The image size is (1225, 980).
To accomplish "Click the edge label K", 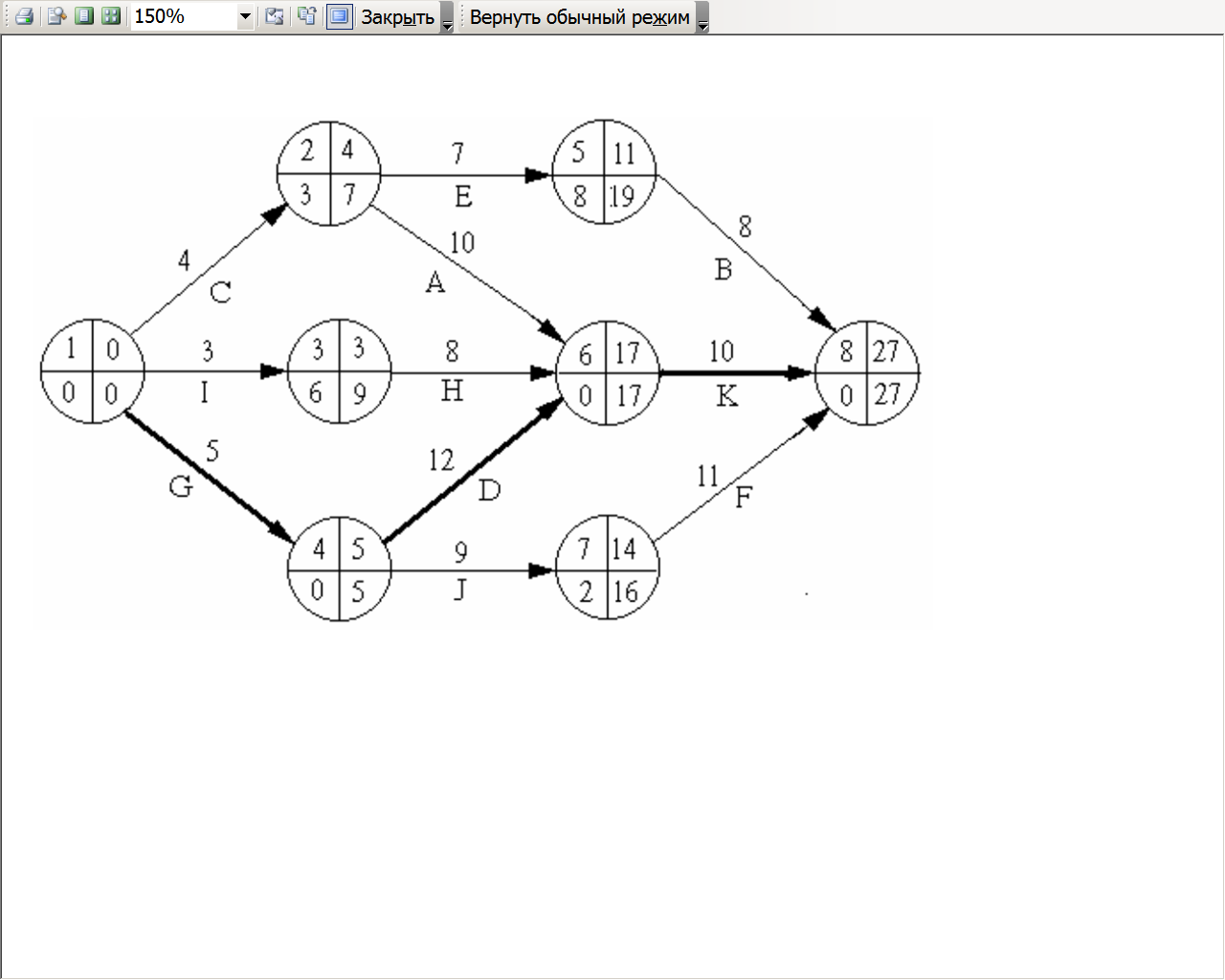I will coord(727,395).
